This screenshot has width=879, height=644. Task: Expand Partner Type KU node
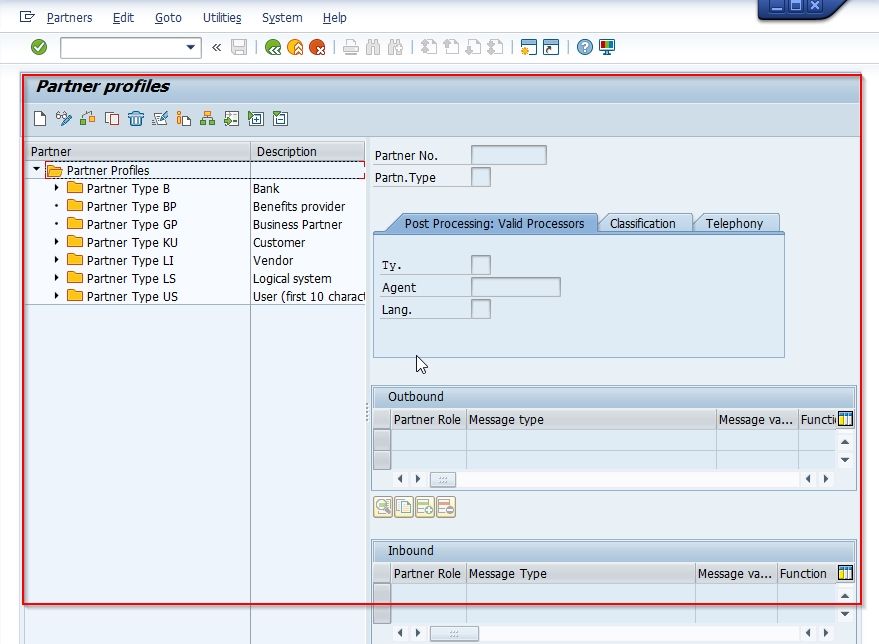point(57,242)
